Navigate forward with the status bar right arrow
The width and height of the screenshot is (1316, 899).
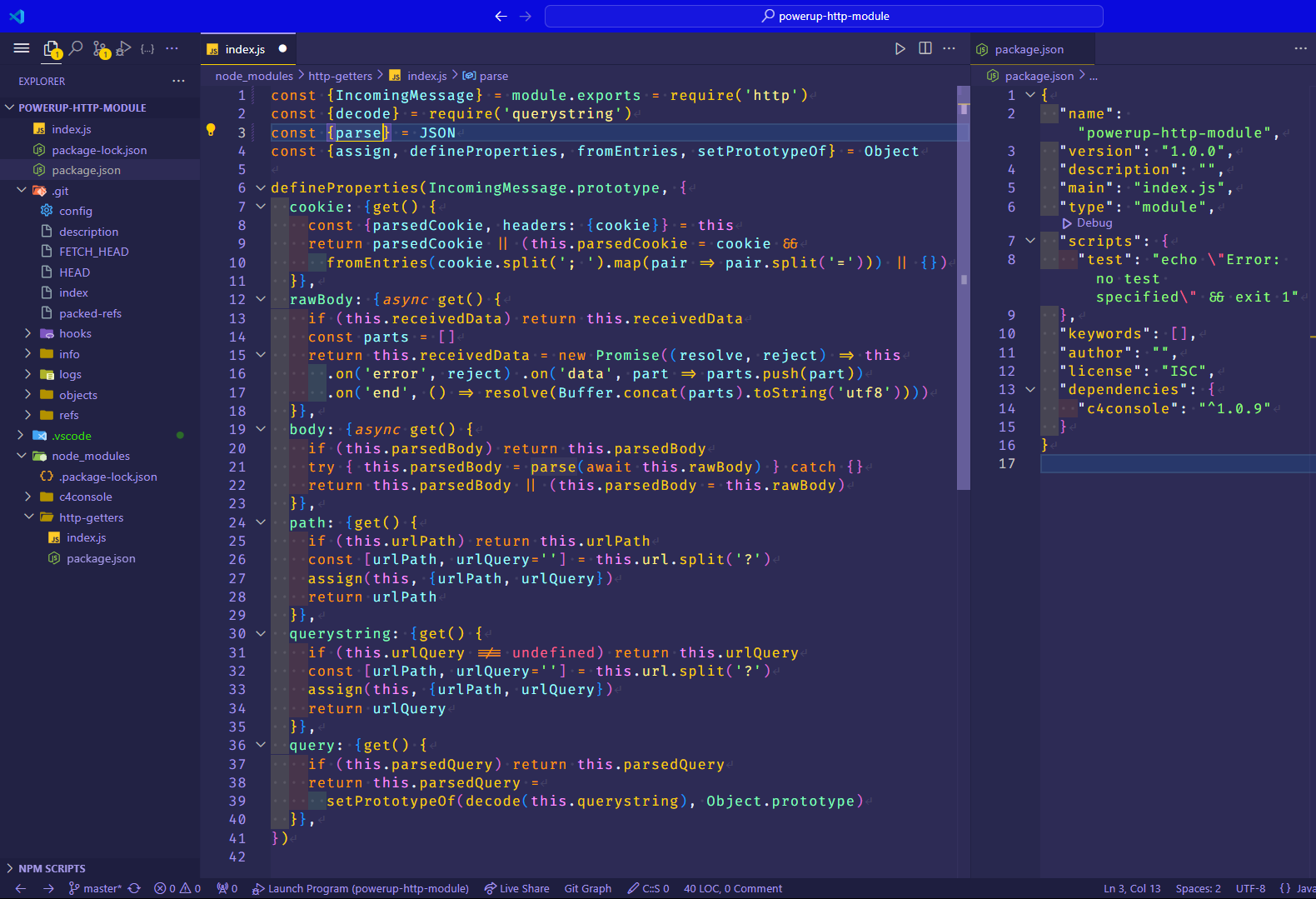(x=48, y=888)
